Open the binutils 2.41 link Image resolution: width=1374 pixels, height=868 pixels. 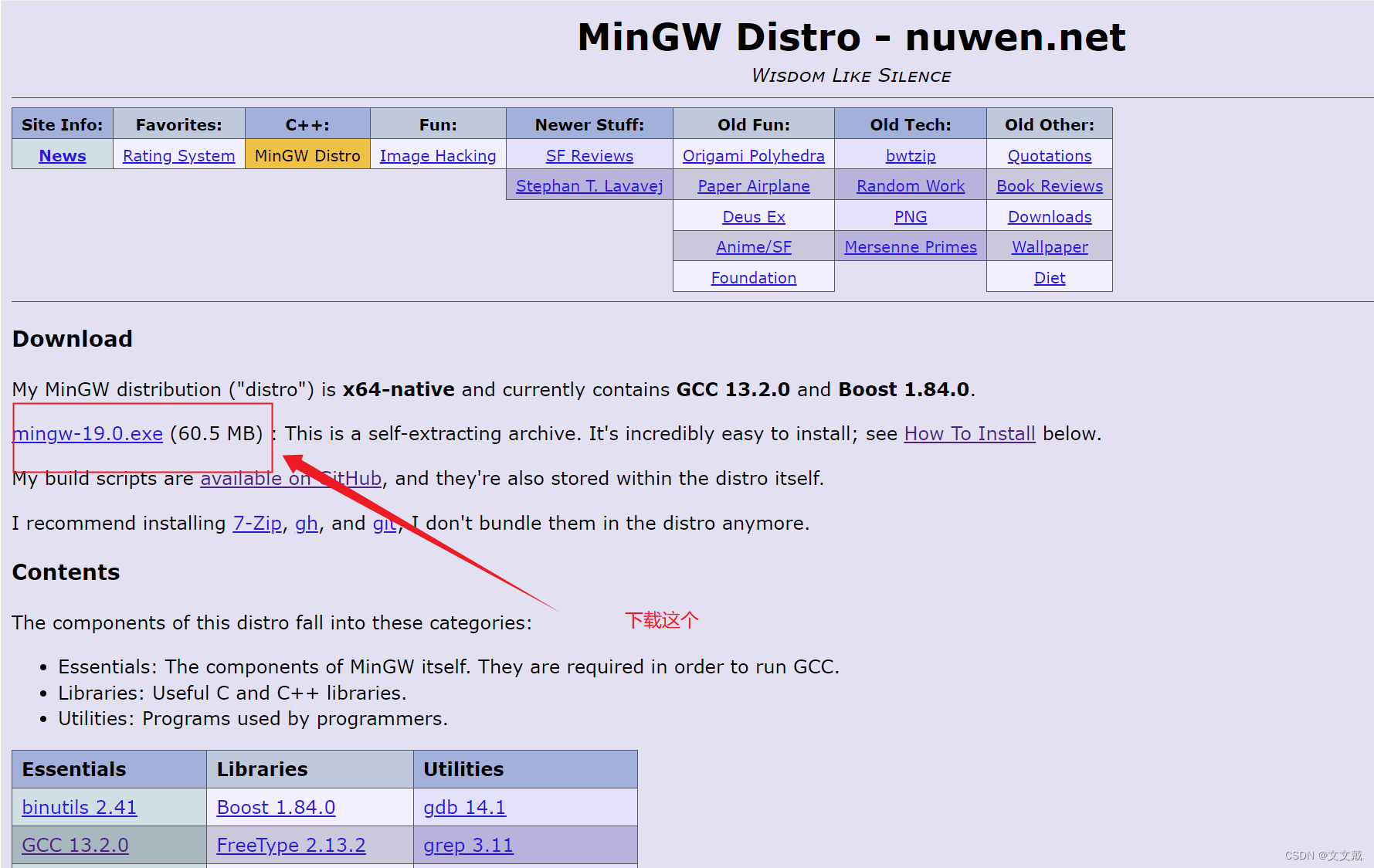click(x=80, y=807)
